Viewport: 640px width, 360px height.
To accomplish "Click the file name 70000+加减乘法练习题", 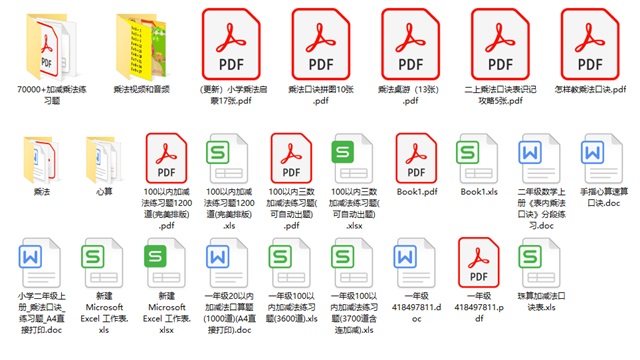I will [x=51, y=95].
